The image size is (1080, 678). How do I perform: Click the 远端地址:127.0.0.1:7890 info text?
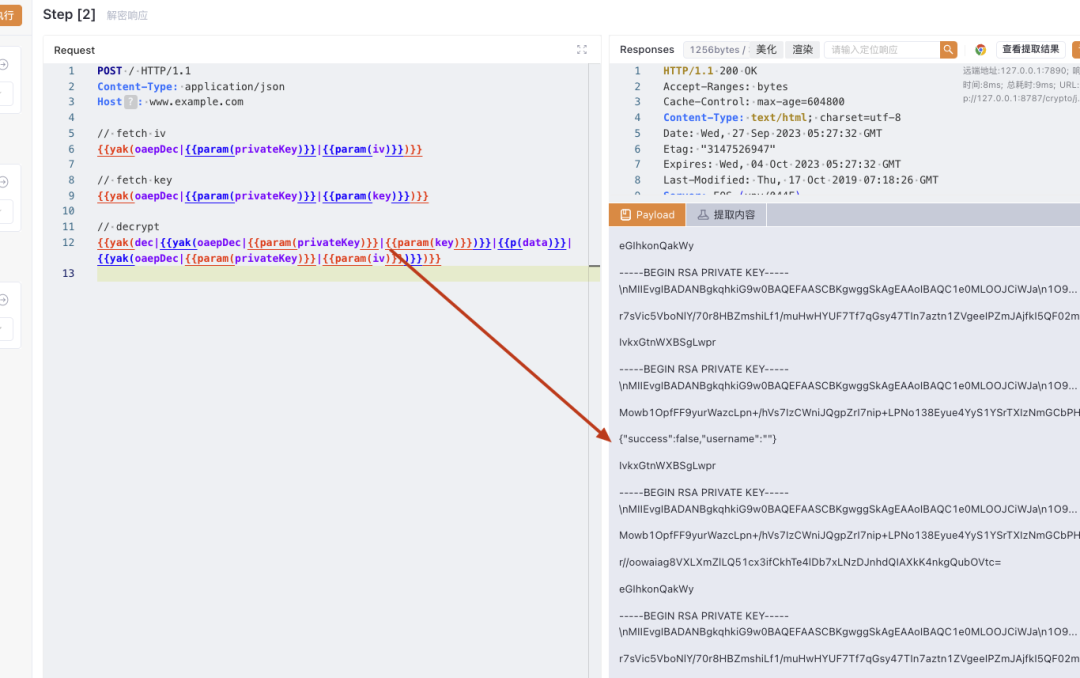point(1016,71)
